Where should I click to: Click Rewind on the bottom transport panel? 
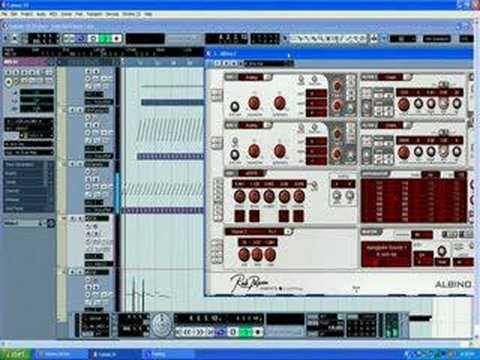(x=189, y=332)
